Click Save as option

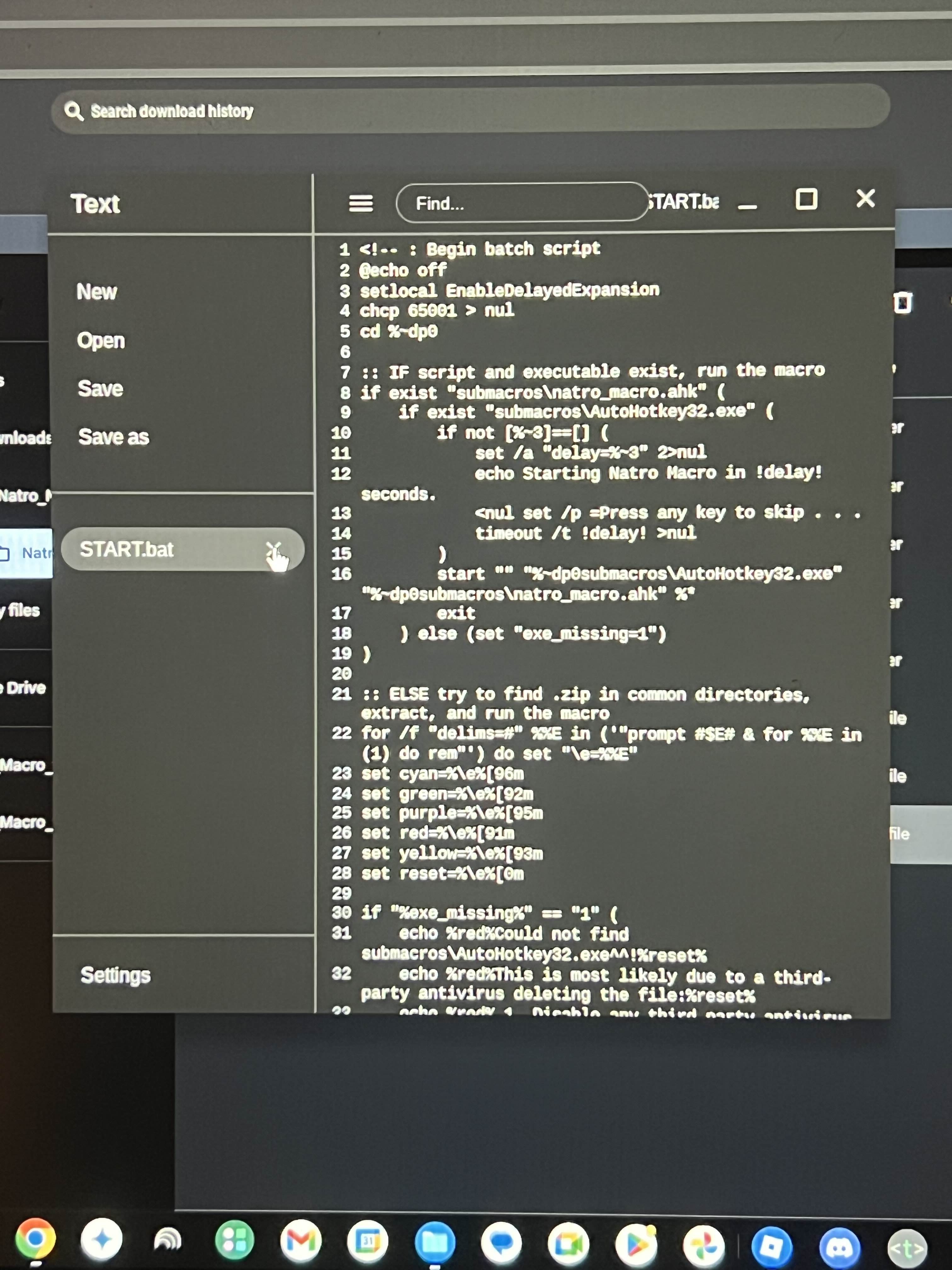[114, 437]
